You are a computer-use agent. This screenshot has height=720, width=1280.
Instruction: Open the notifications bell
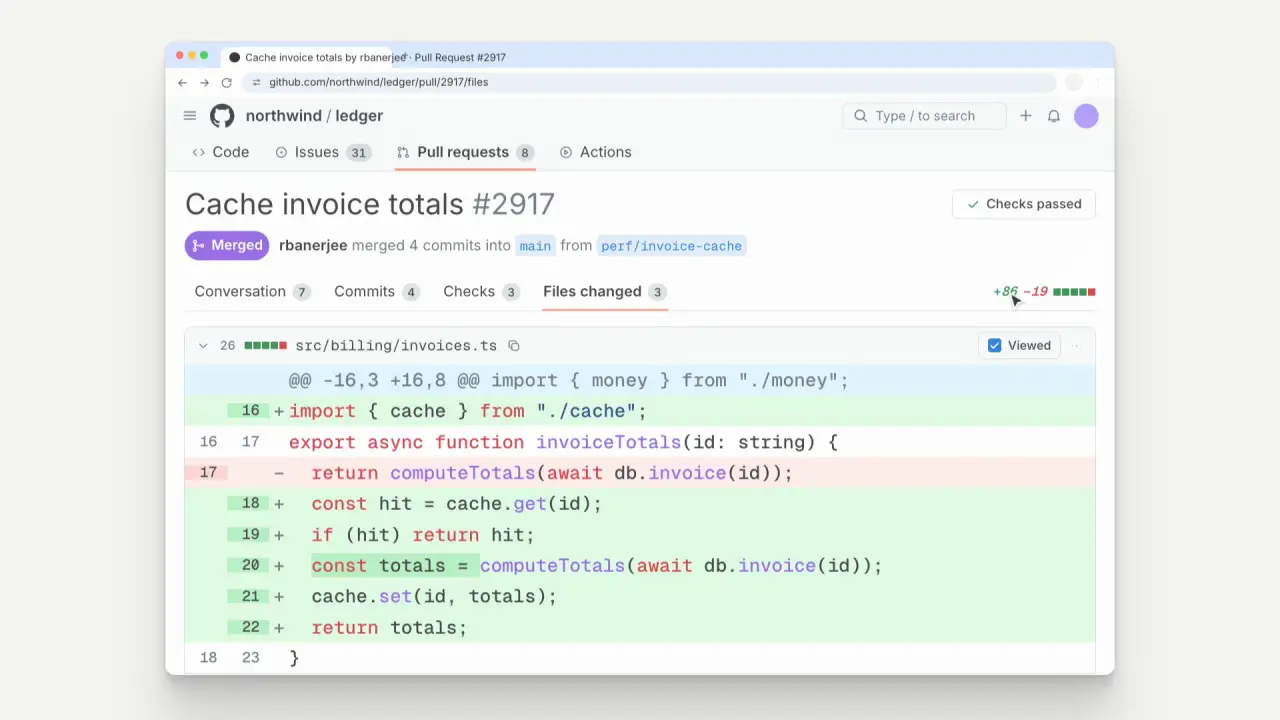1054,116
